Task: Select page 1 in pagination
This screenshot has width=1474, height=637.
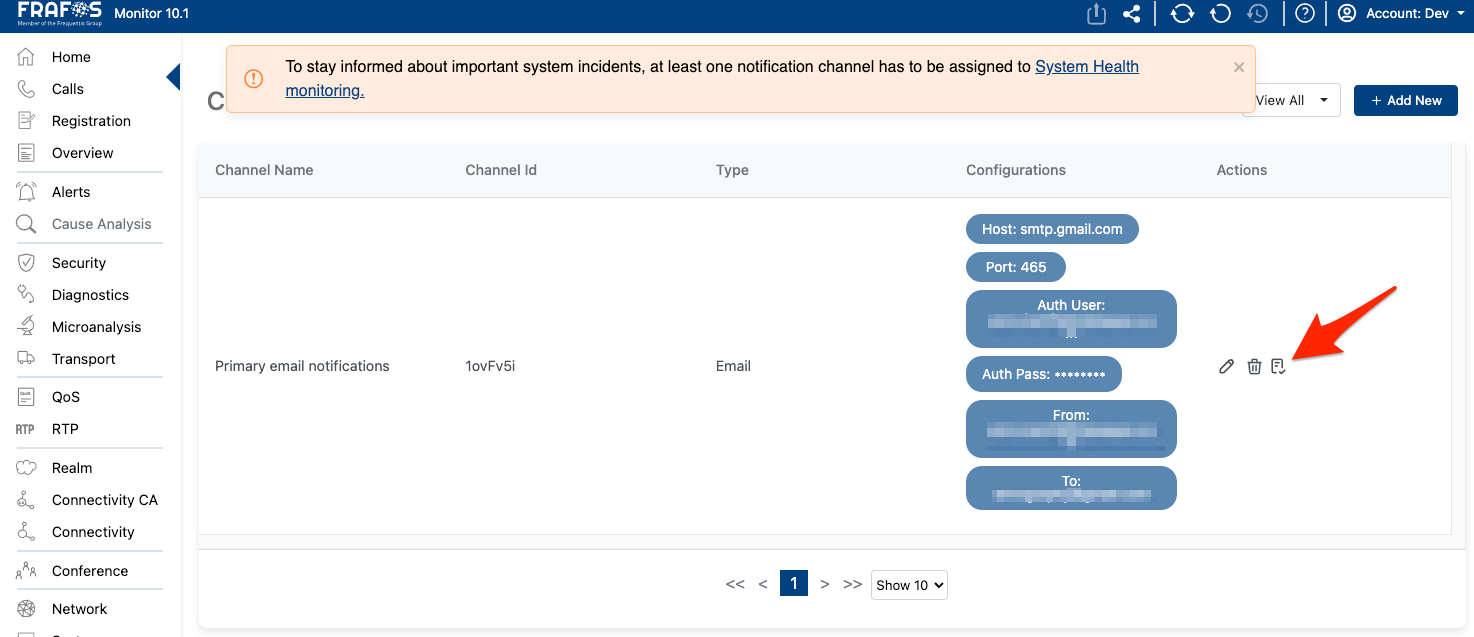Action: (x=794, y=583)
